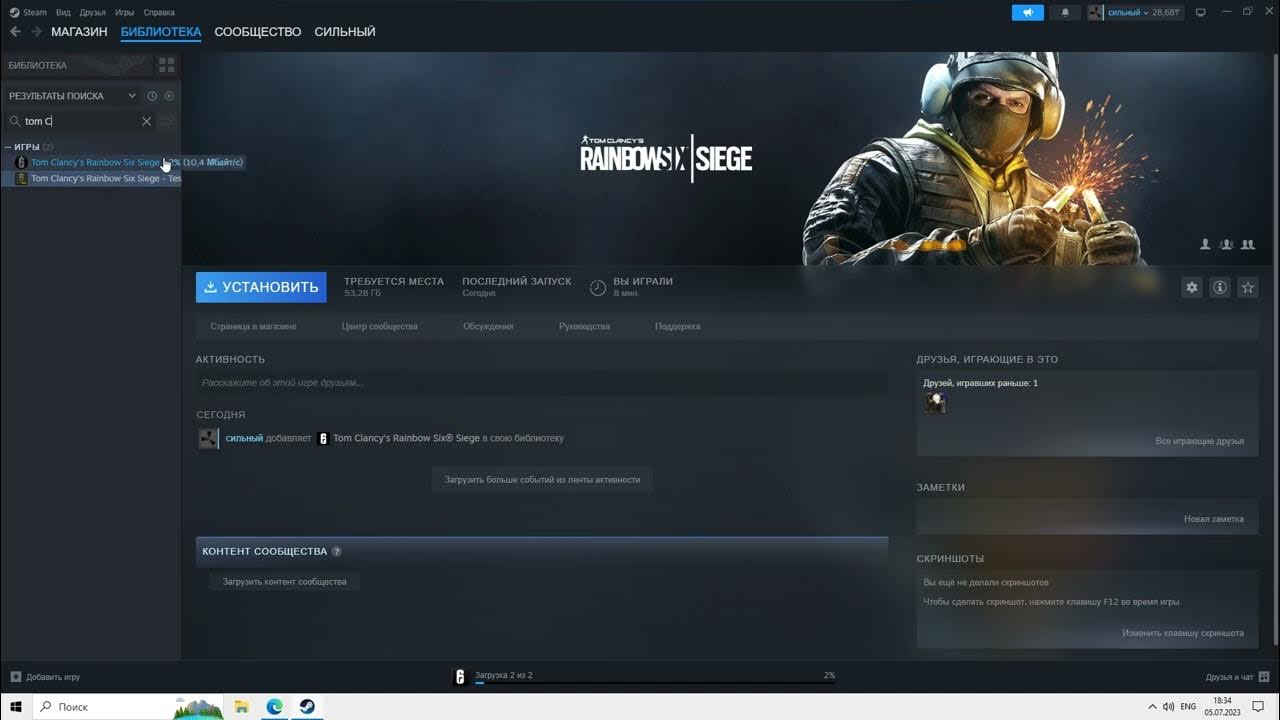Click the Steam taskbar icon
The image size is (1280, 720).
(307, 707)
